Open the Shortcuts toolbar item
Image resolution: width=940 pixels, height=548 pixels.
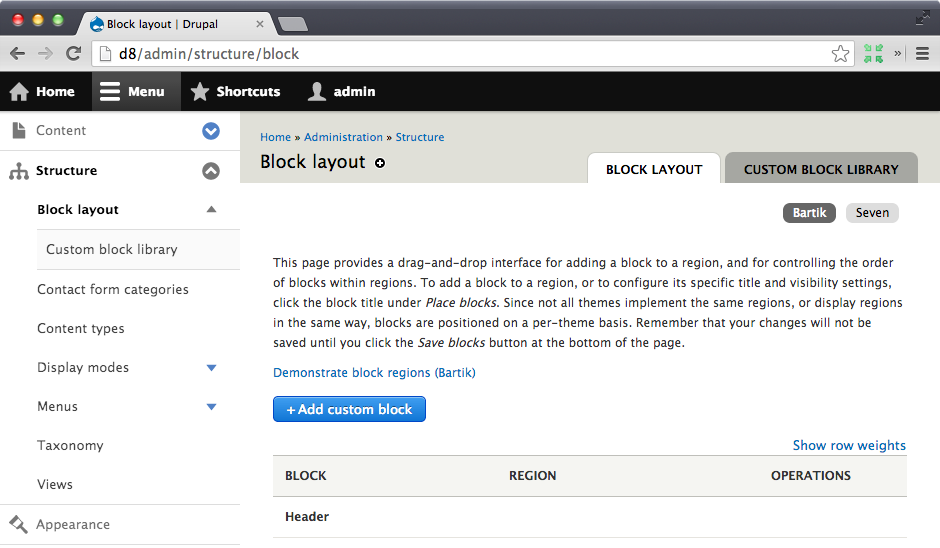click(x=236, y=92)
